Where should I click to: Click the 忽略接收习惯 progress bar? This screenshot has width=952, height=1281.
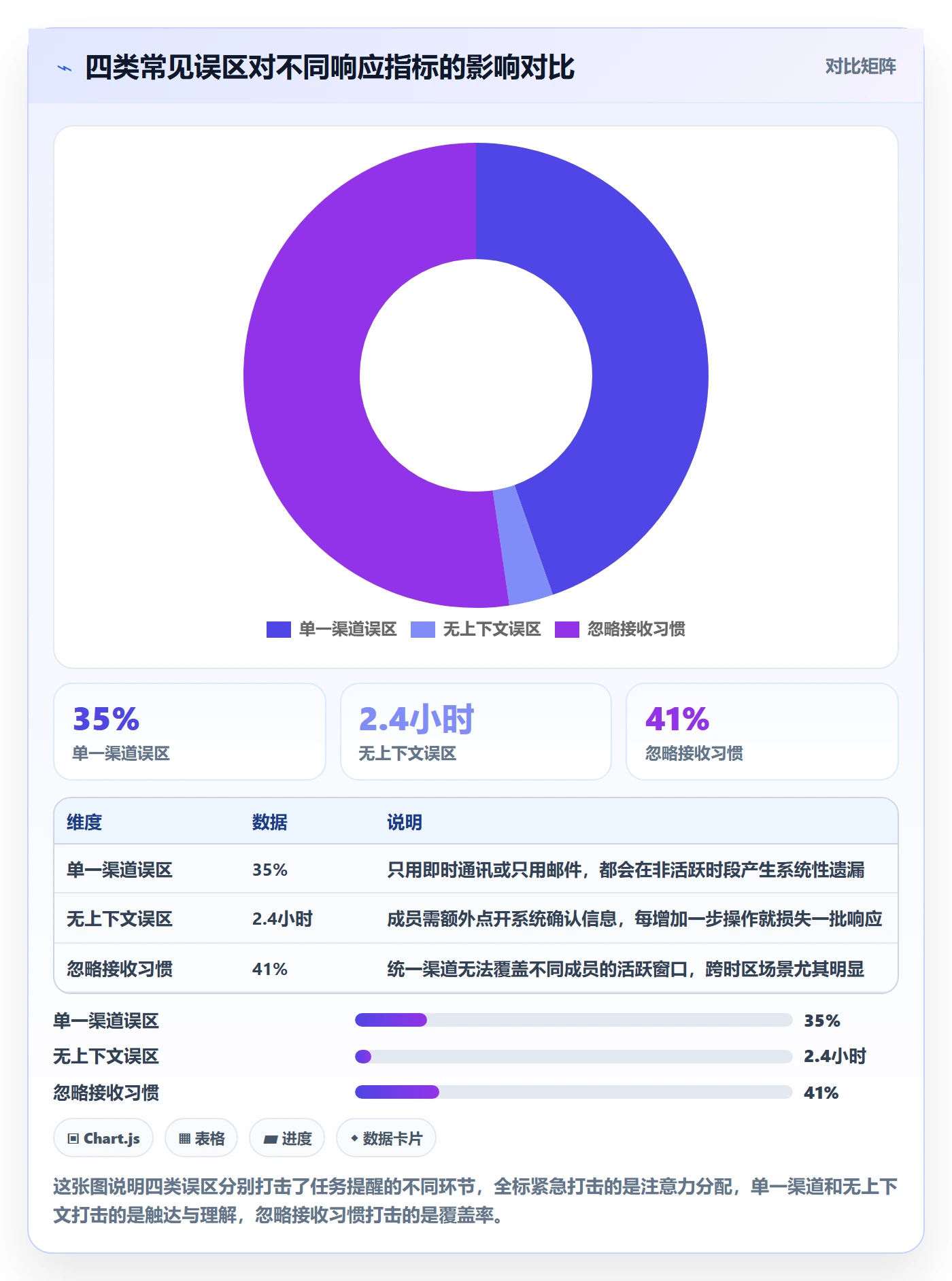pos(573,1092)
